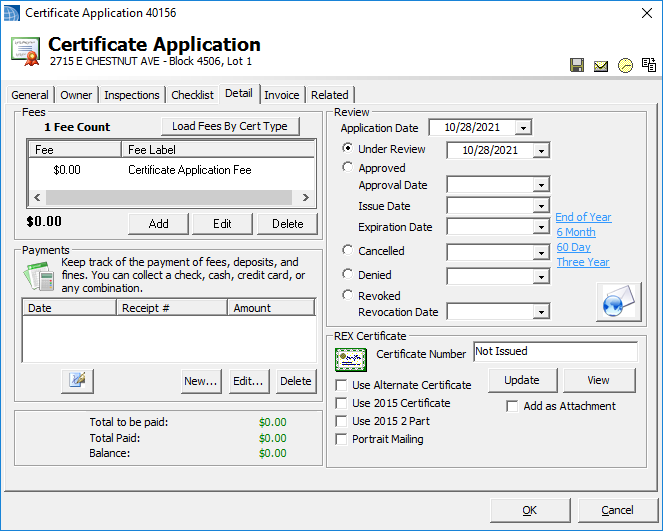Check Add as Attachment
The width and height of the screenshot is (663, 531).
pyautogui.click(x=512, y=406)
